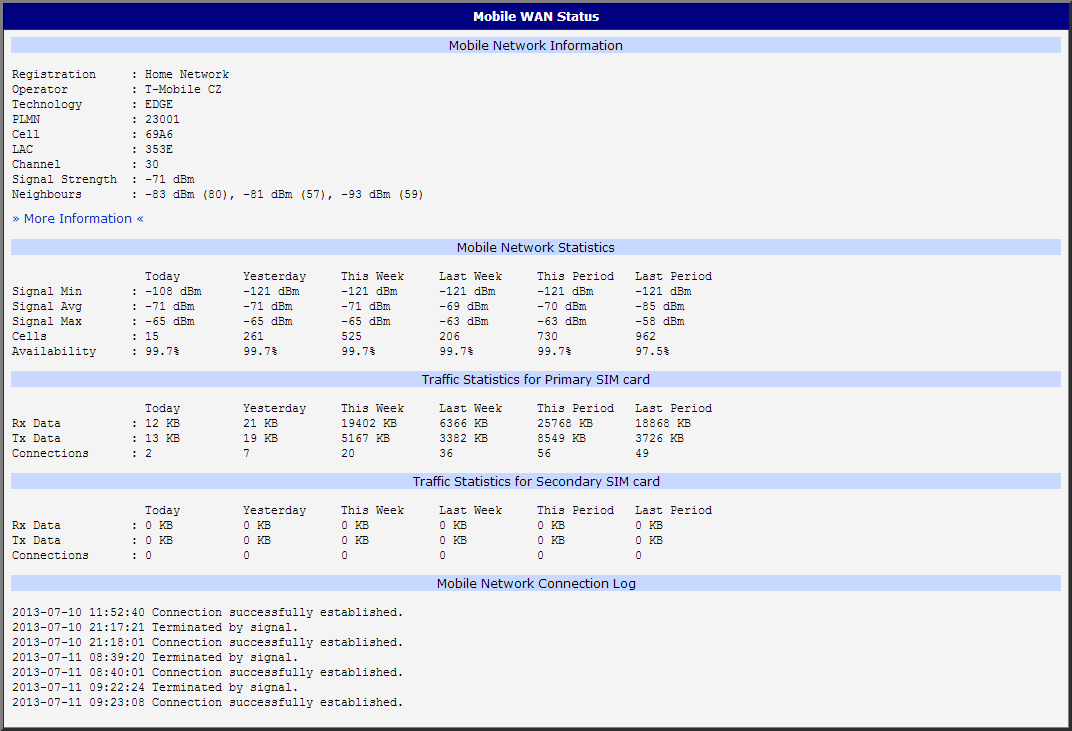Select the Mobile Network Information header
Screen dimensions: 1072x731
[536, 45]
